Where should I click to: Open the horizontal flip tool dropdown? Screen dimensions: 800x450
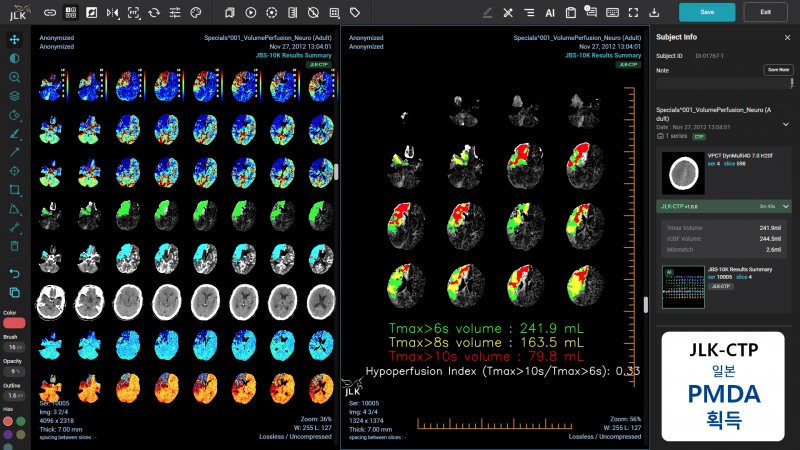[112, 13]
